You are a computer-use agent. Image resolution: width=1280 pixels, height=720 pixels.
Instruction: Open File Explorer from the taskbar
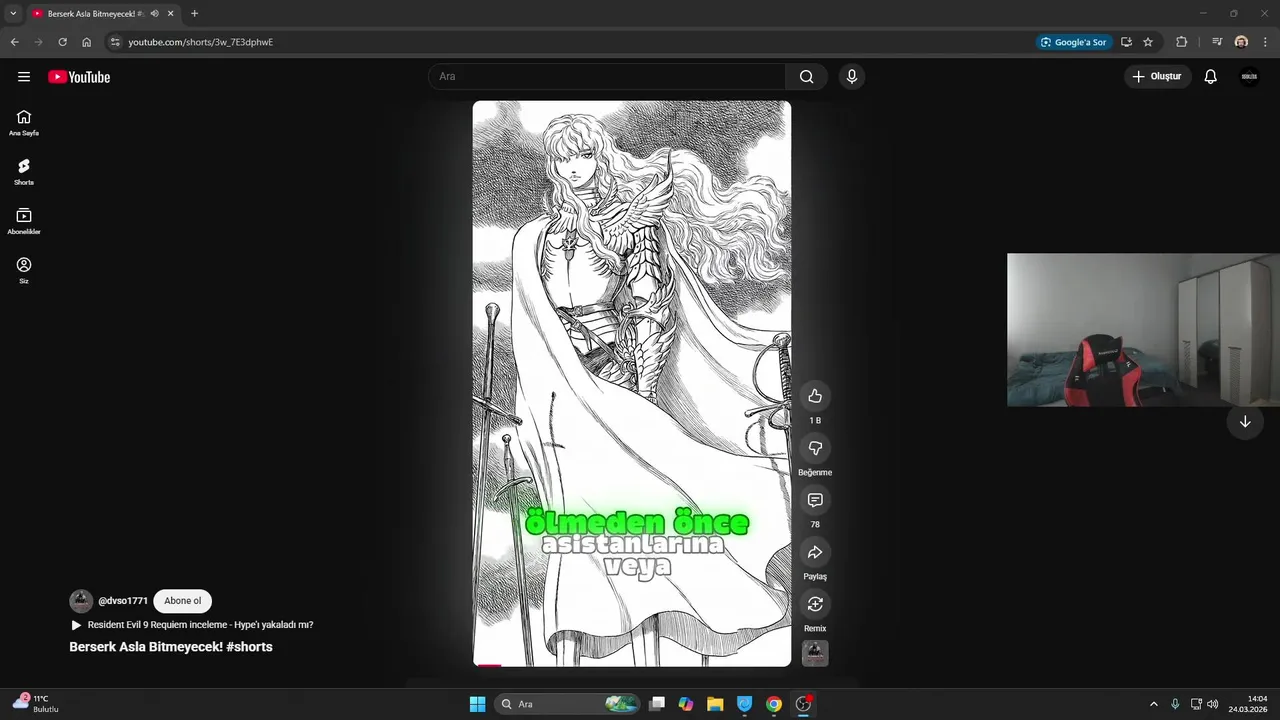pyautogui.click(x=715, y=704)
